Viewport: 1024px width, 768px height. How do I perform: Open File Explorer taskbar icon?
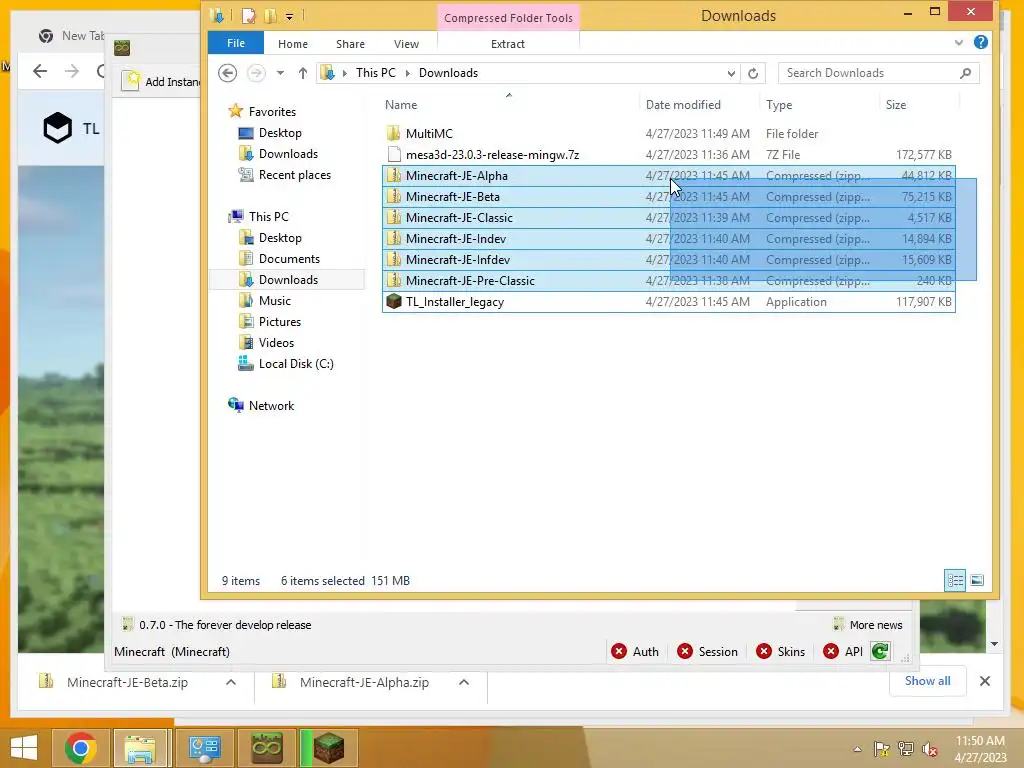pyautogui.click(x=140, y=748)
